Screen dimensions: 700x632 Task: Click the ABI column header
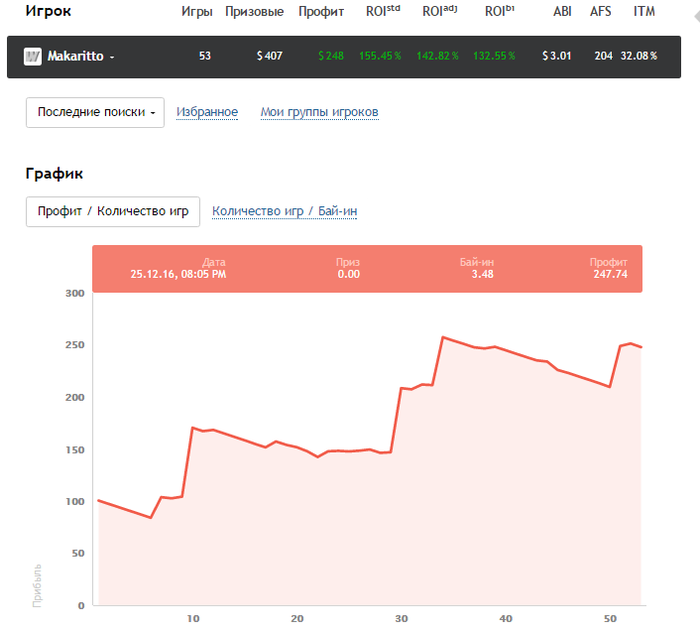click(563, 12)
